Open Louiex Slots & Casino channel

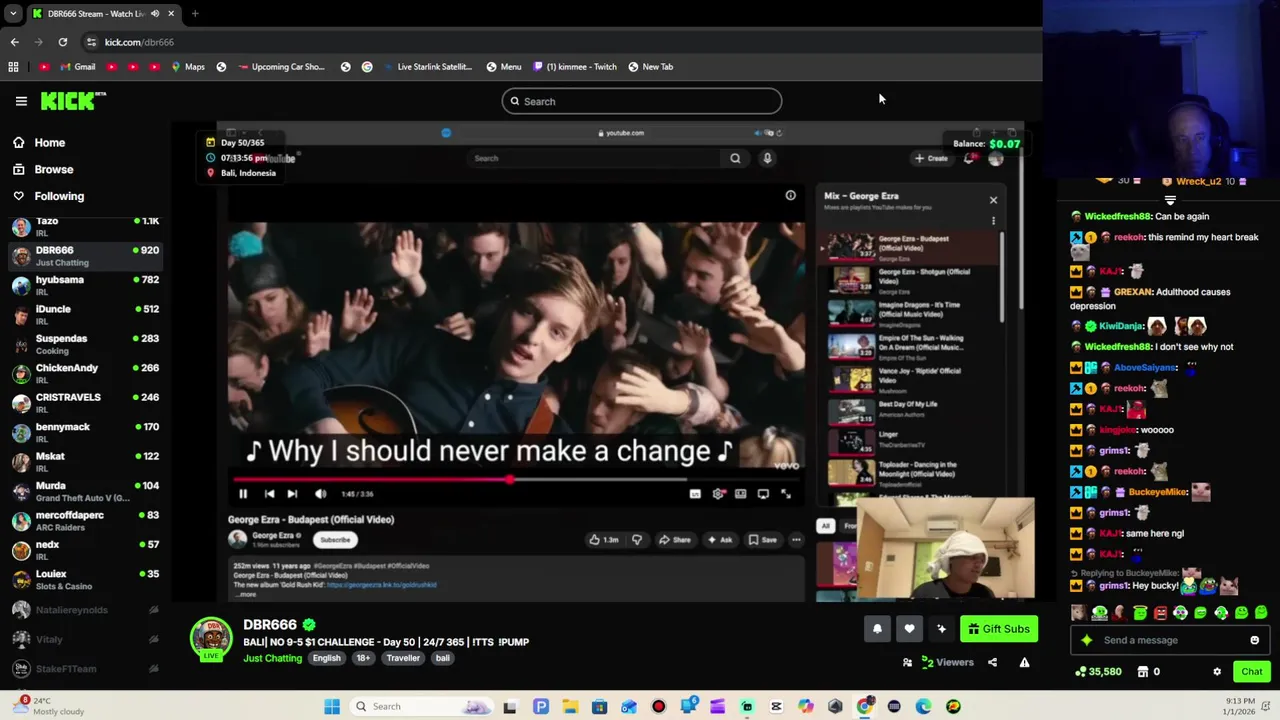pos(85,580)
